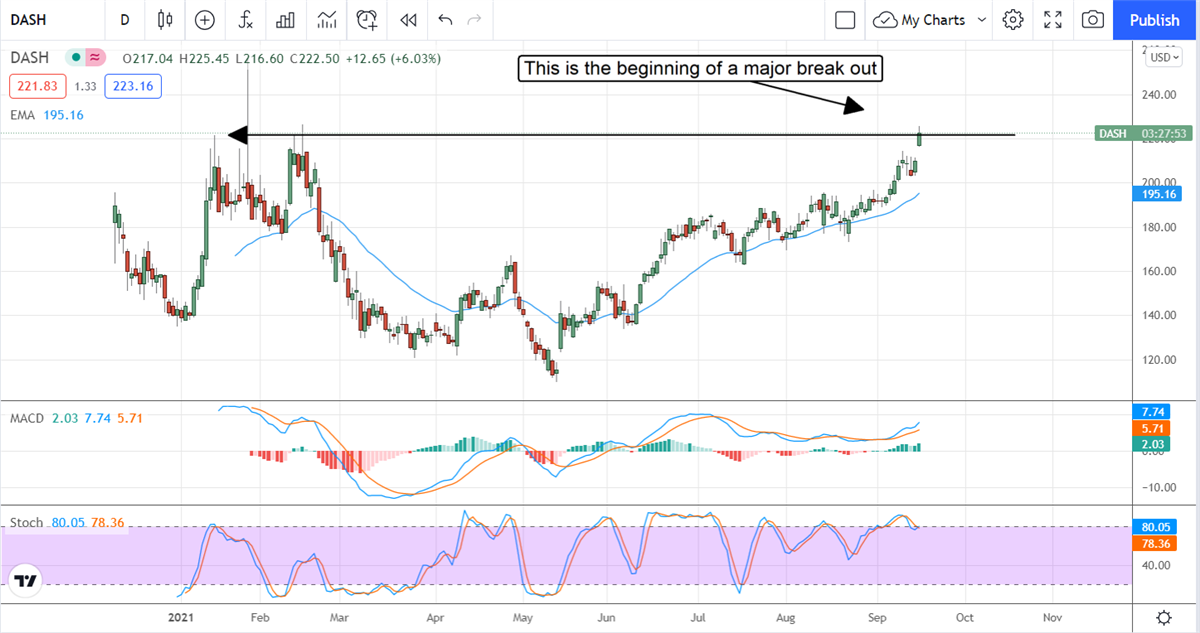This screenshot has height=633, width=1200.
Task: Open the financials bar chart icon
Action: point(285,20)
